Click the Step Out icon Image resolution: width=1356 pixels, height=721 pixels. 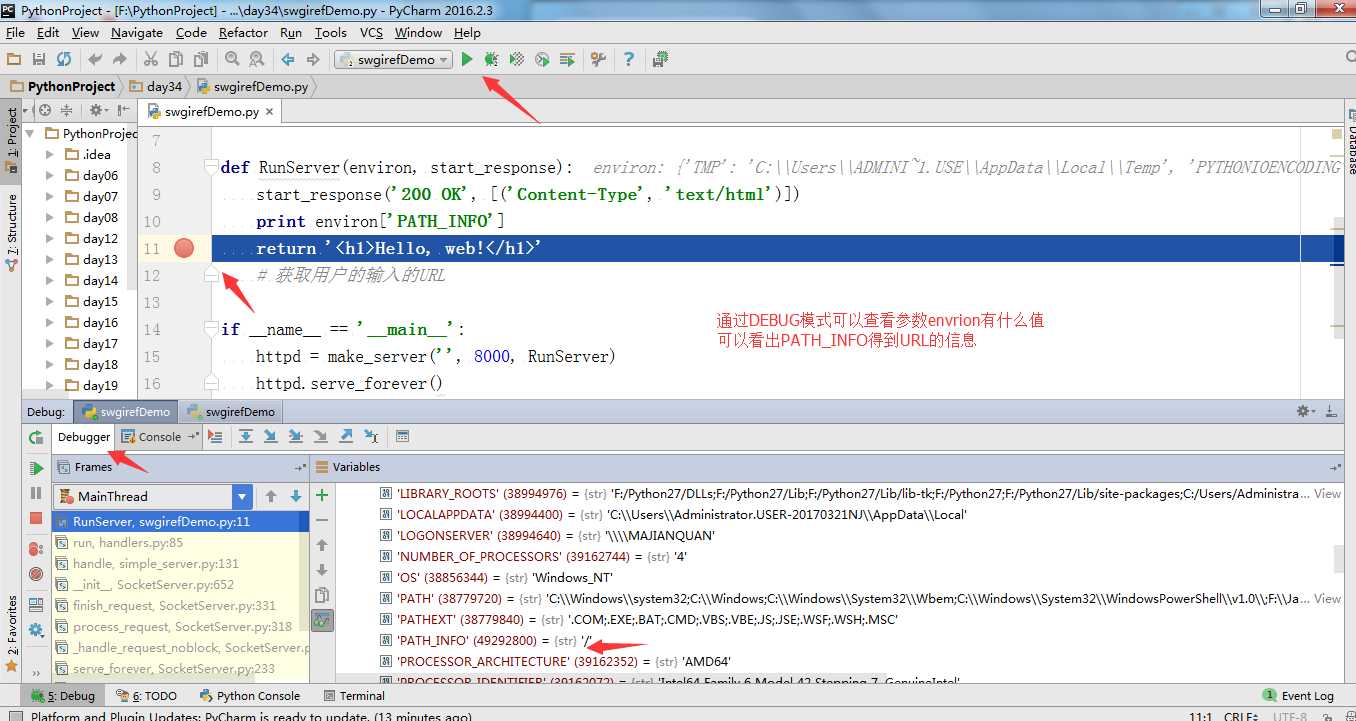point(346,436)
